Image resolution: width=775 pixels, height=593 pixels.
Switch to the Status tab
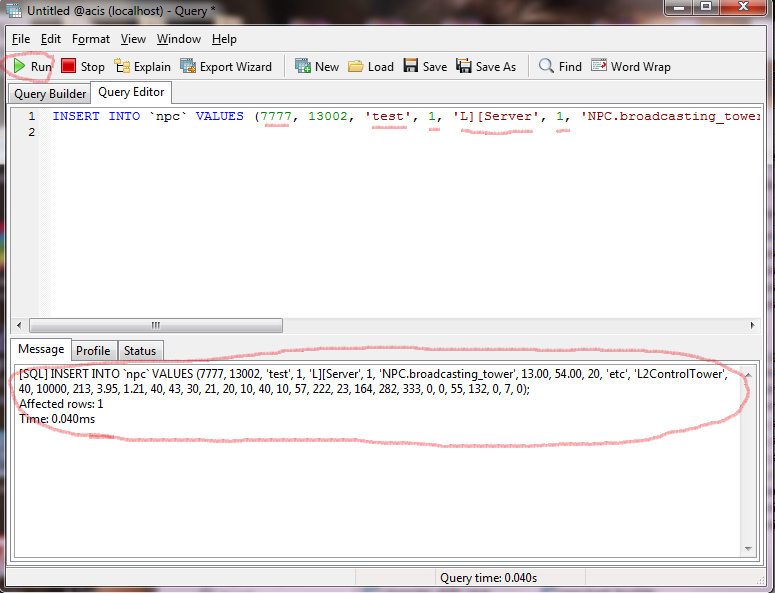140,351
